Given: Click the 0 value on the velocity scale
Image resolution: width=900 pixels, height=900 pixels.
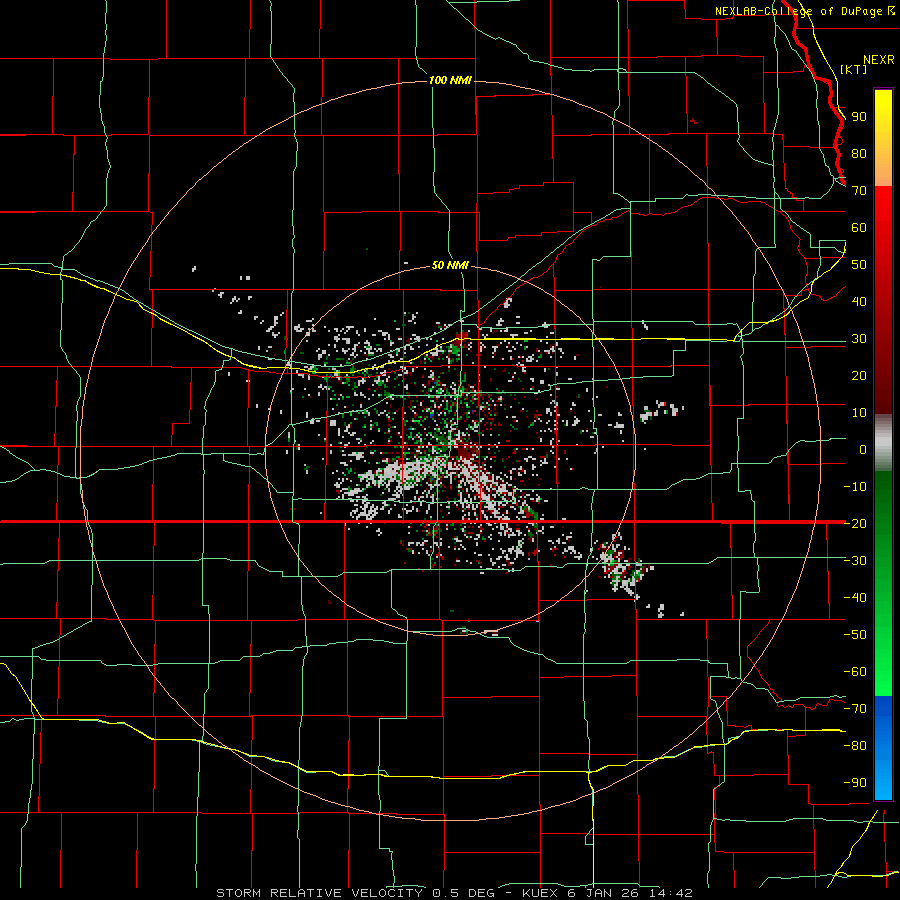Looking at the screenshot, I should pos(863,450).
